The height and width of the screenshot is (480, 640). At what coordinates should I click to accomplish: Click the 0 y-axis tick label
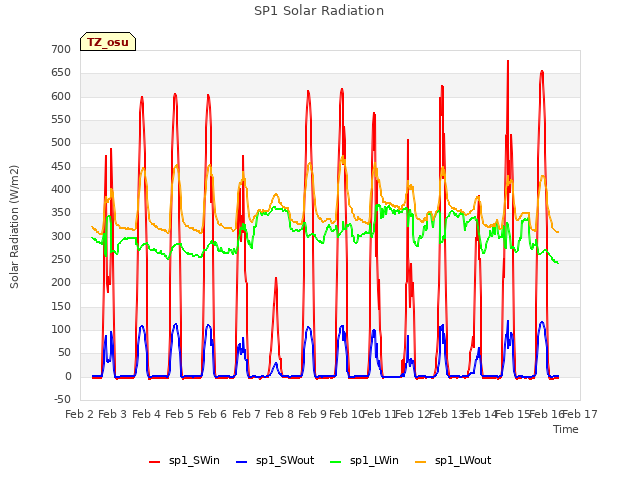click(68, 377)
